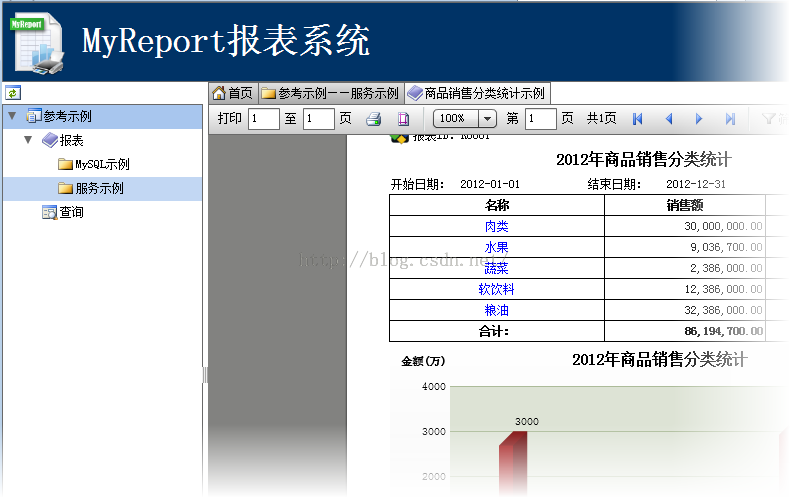Open the 100% zoom dropdown
Screen dimensions: 790x498
[487, 119]
